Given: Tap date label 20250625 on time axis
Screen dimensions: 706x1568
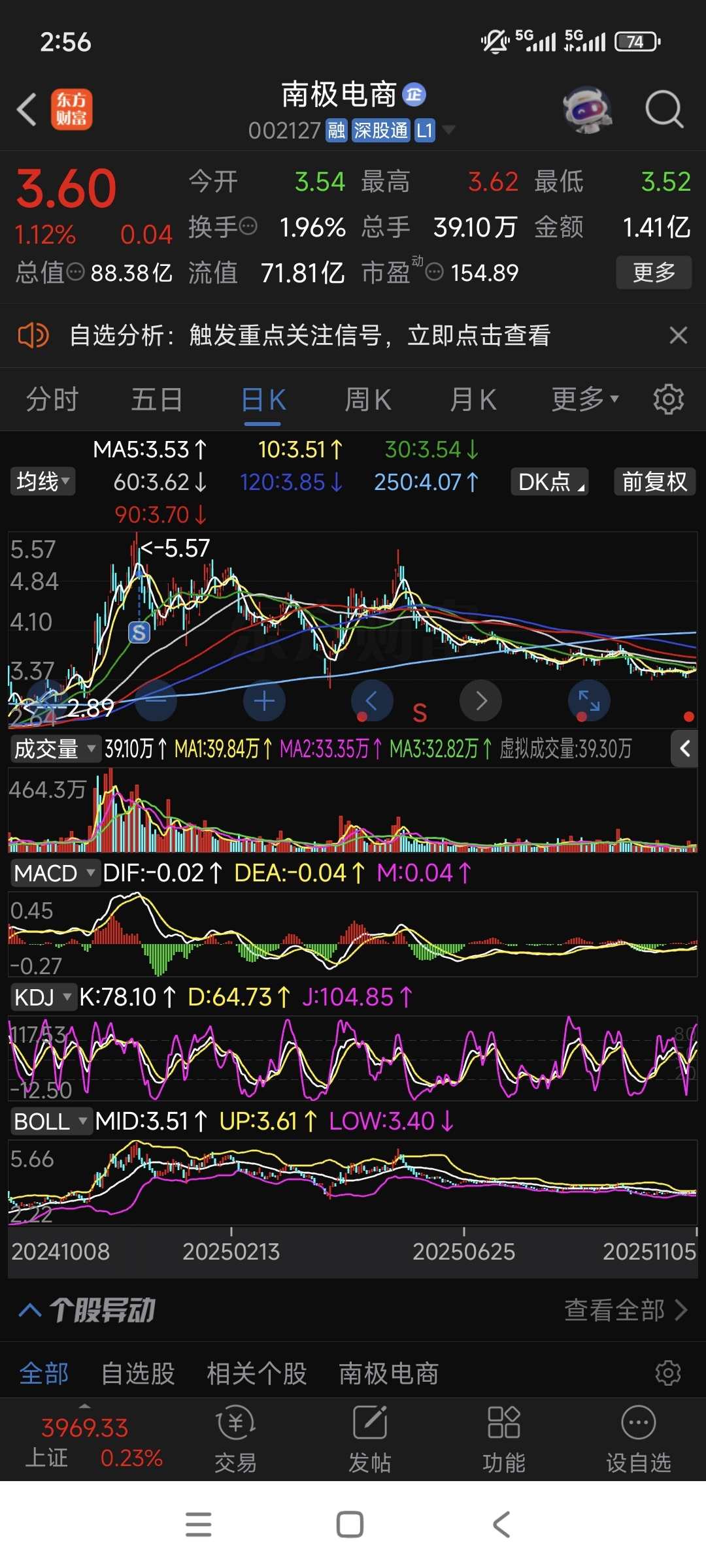Looking at the screenshot, I should 463,1251.
